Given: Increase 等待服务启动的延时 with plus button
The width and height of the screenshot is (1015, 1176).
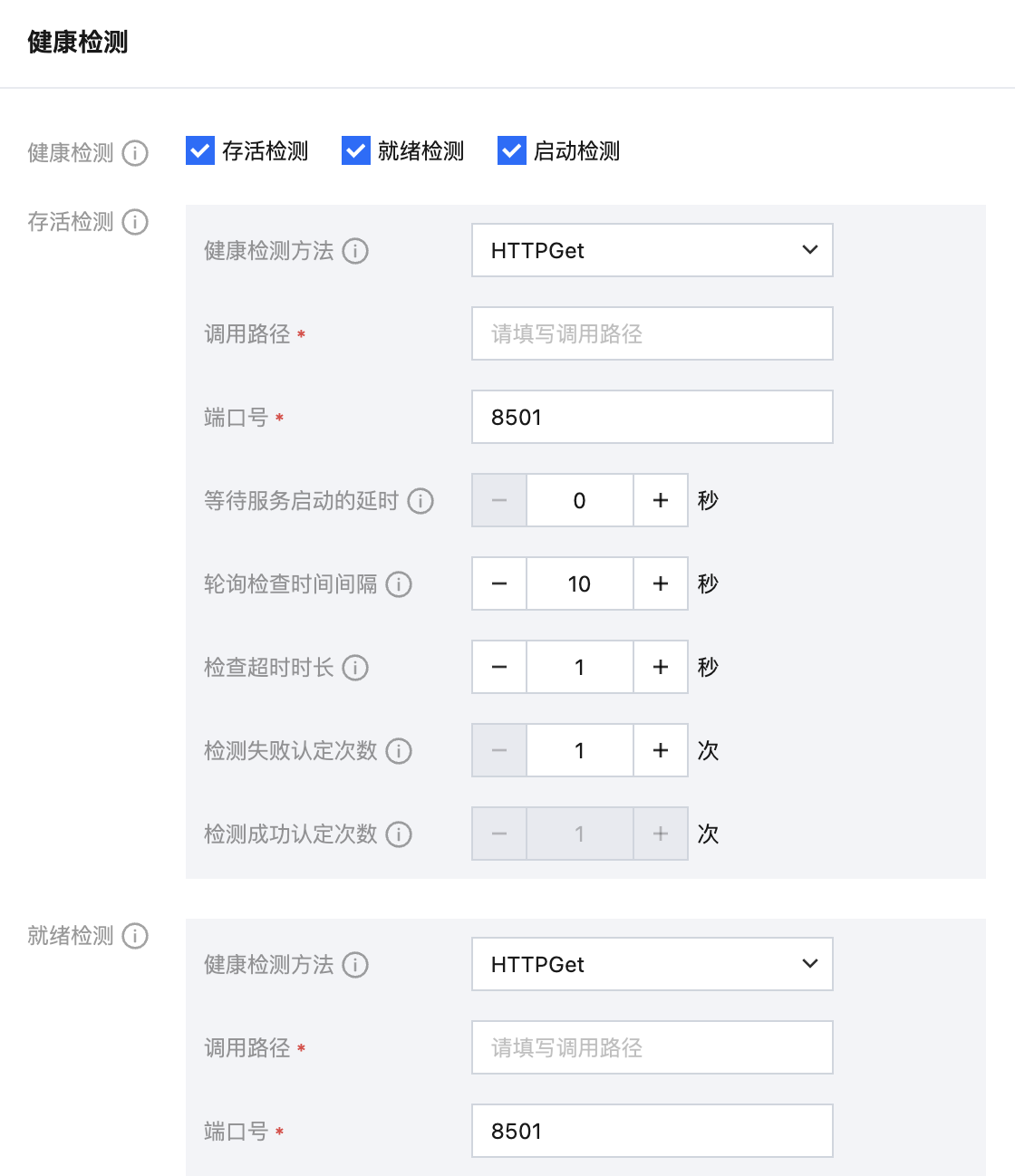Looking at the screenshot, I should [661, 500].
